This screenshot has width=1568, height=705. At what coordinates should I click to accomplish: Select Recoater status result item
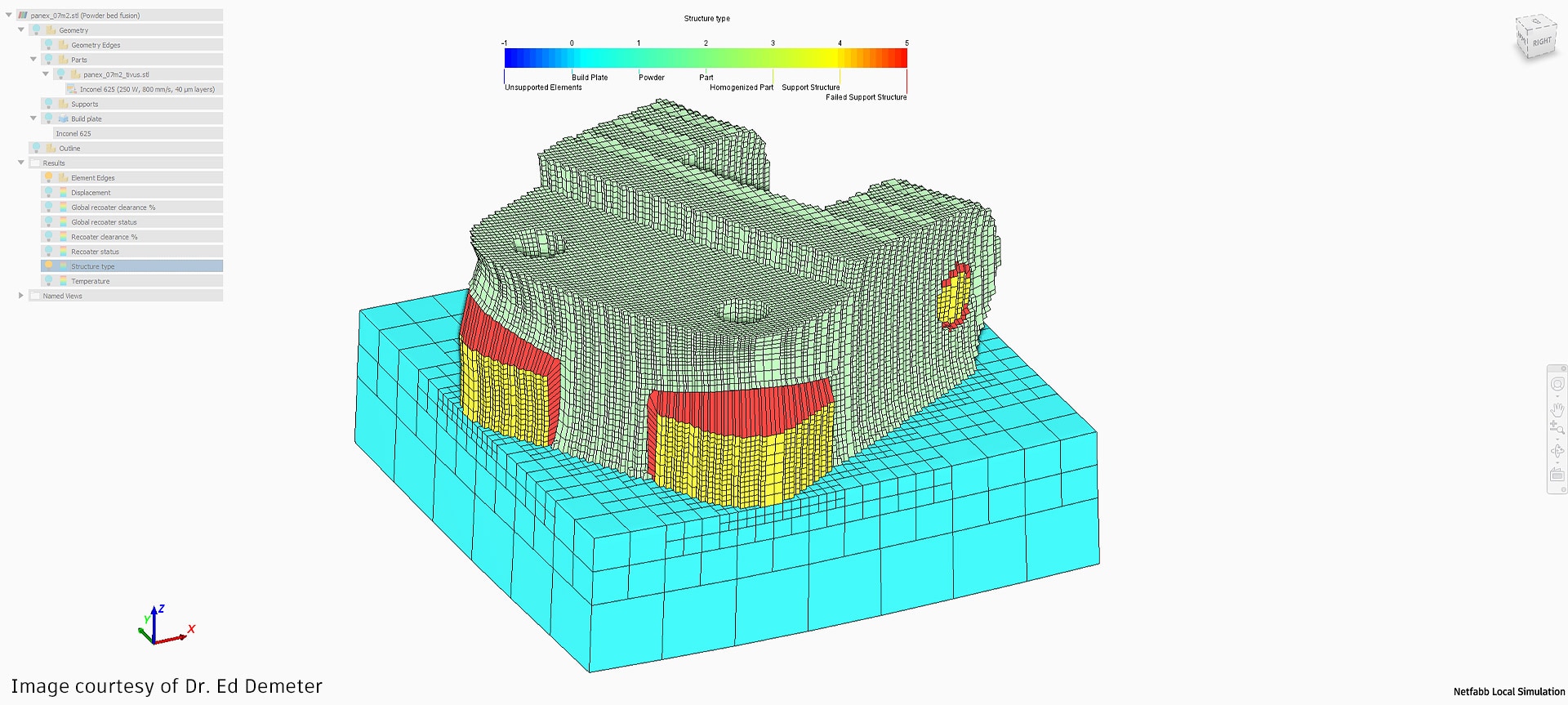click(95, 252)
